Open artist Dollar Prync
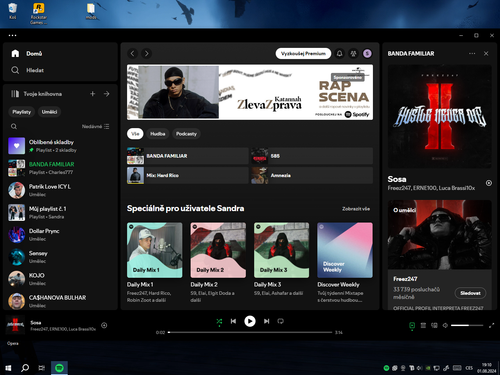This screenshot has height=375, width=500. (60, 235)
